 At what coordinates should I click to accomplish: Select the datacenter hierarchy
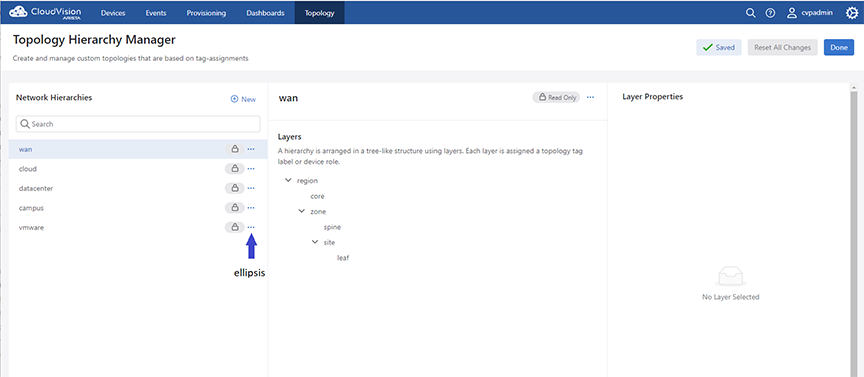[138, 188]
